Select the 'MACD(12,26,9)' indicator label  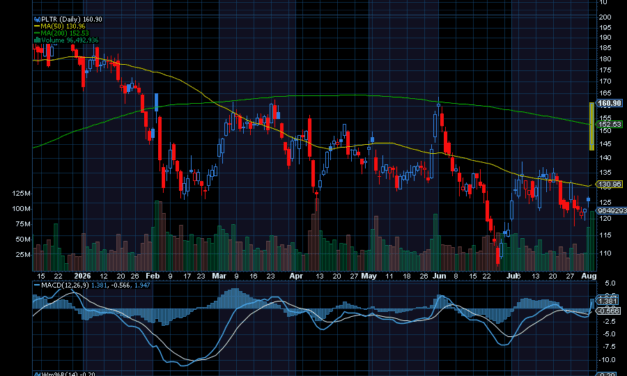pos(66,286)
